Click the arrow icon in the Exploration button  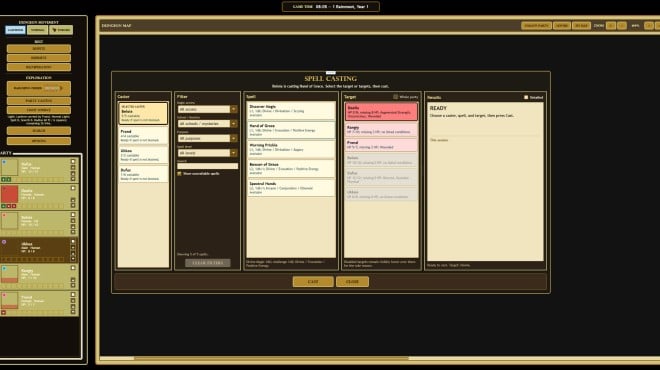[x=61, y=88]
